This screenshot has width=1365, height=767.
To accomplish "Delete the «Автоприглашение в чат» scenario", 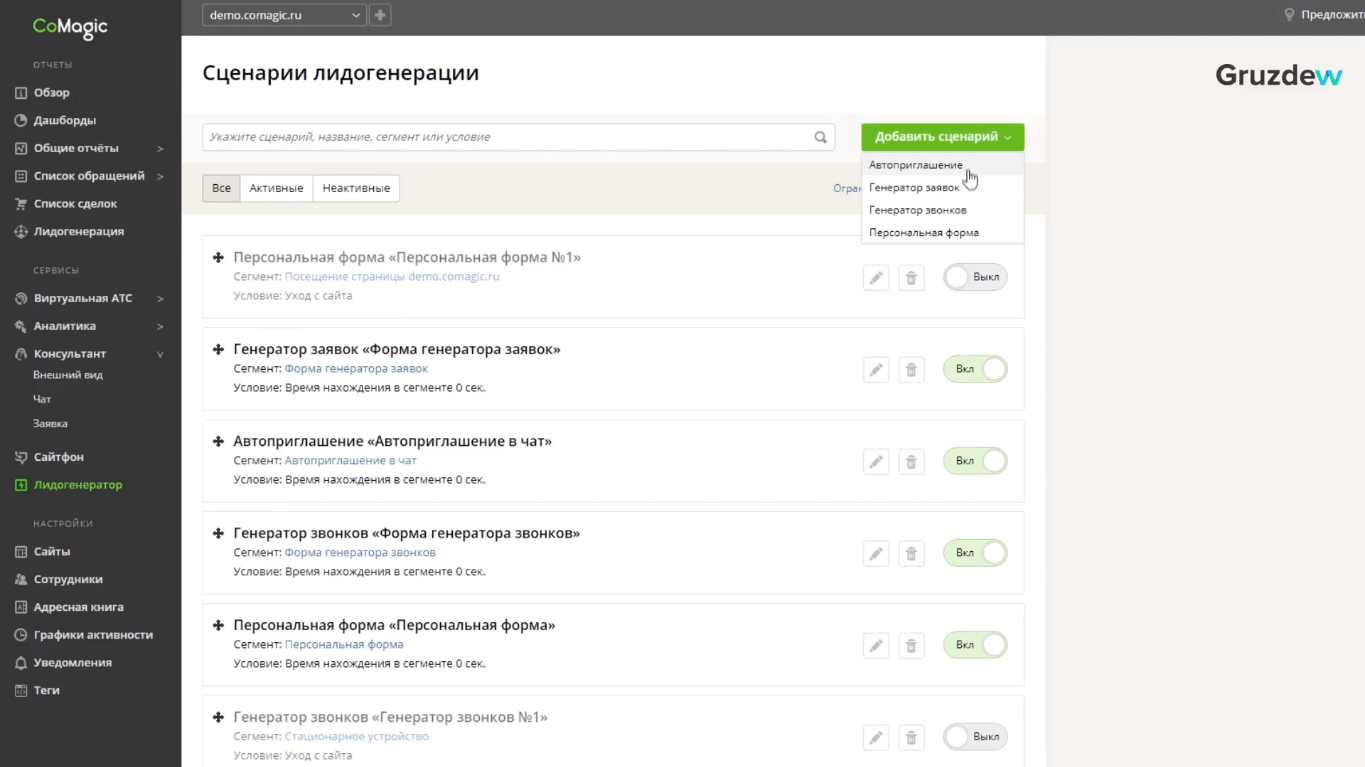I will pyautogui.click(x=911, y=462).
